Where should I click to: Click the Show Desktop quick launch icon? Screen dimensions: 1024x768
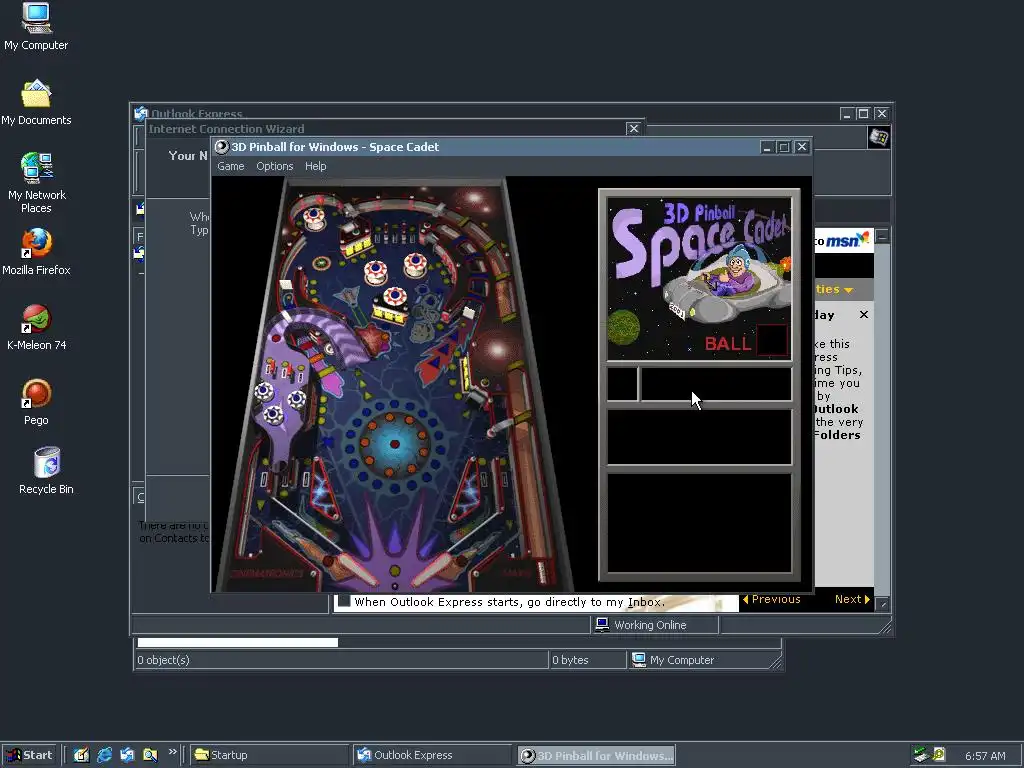coord(81,755)
